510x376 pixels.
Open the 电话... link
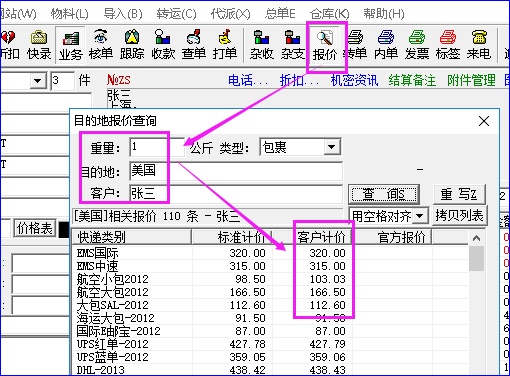click(248, 80)
